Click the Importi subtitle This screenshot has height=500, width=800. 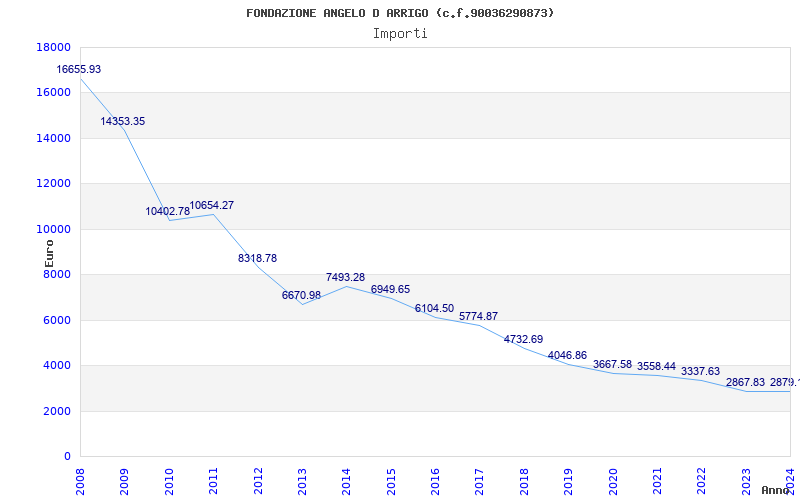(x=400, y=34)
